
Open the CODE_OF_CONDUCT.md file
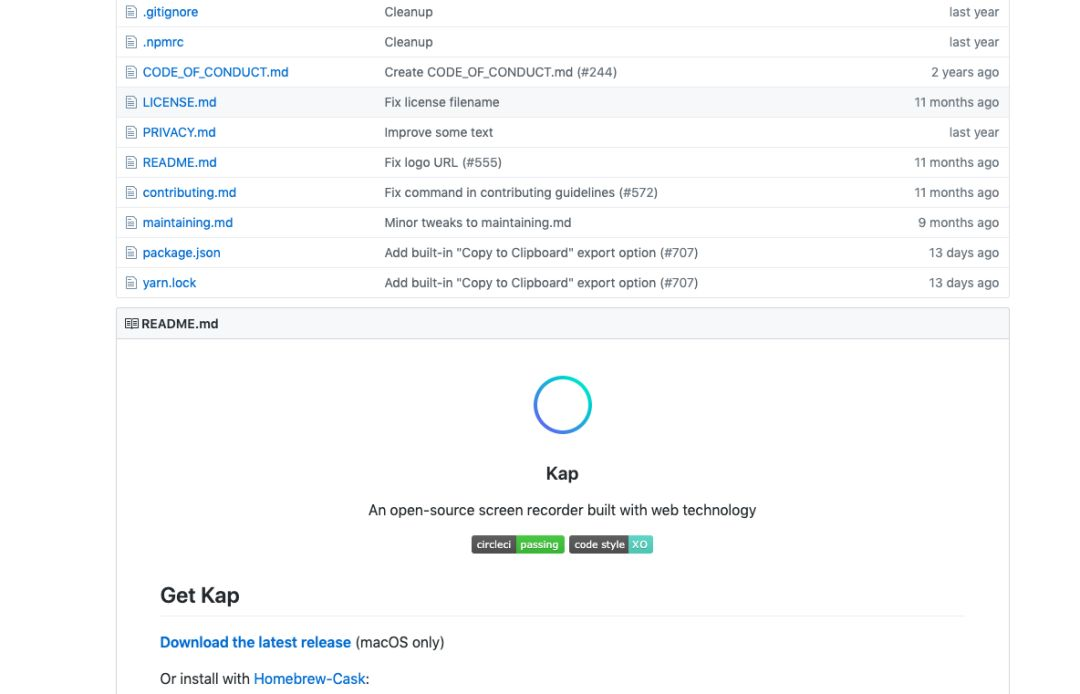(215, 72)
